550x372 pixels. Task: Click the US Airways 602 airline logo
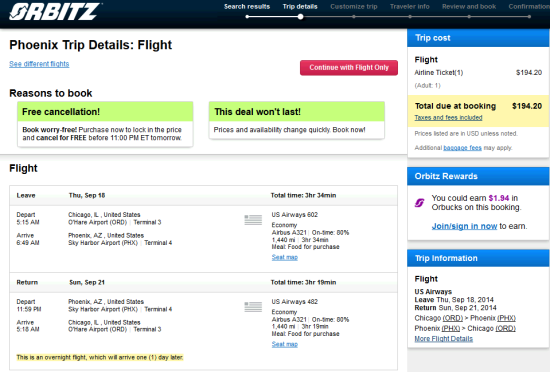click(253, 220)
